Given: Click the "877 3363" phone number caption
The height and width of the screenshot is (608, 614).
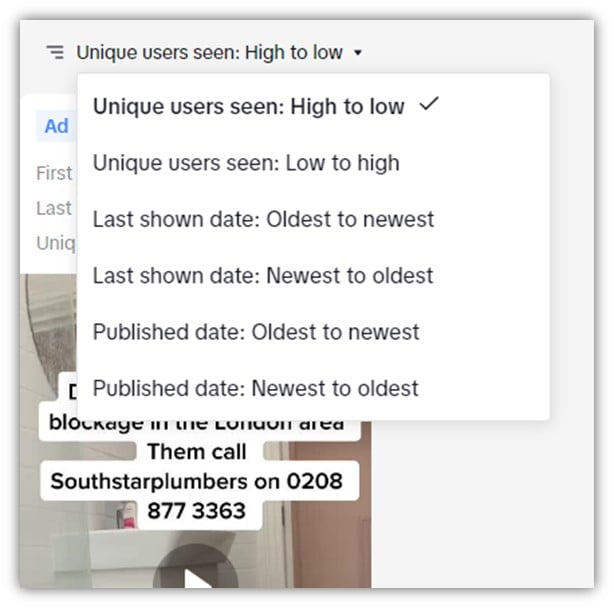Looking at the screenshot, I should click(x=197, y=511).
